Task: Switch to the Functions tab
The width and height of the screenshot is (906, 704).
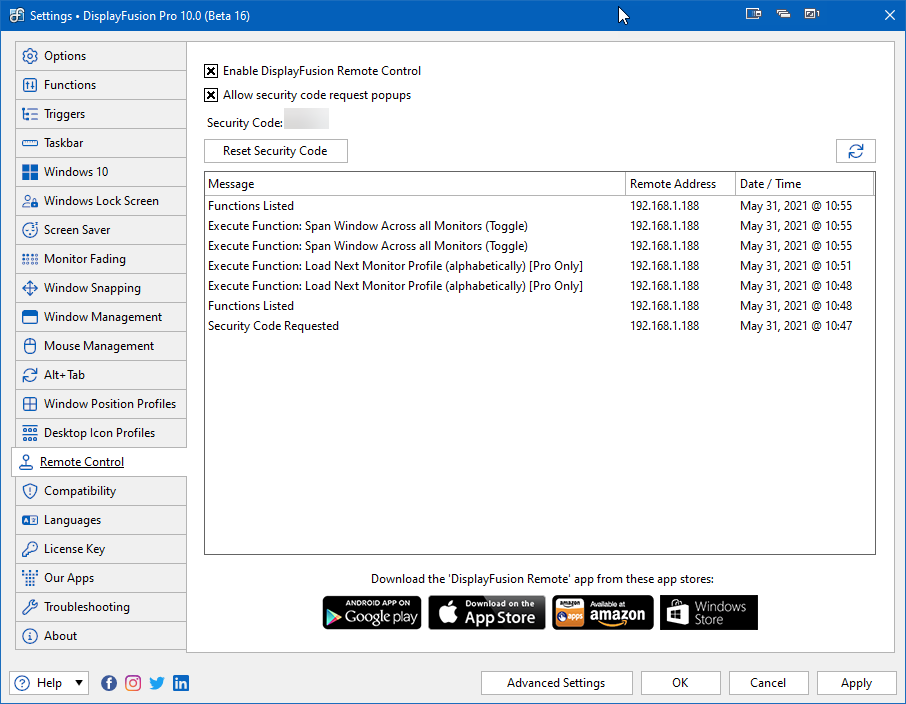Action: coord(101,85)
